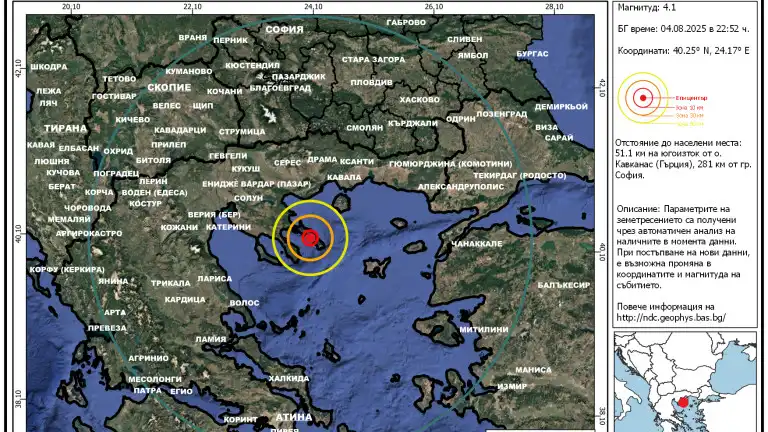This screenshot has height=432, width=768.
Task: Click the red epicenter marker on map
Action: point(310,238)
